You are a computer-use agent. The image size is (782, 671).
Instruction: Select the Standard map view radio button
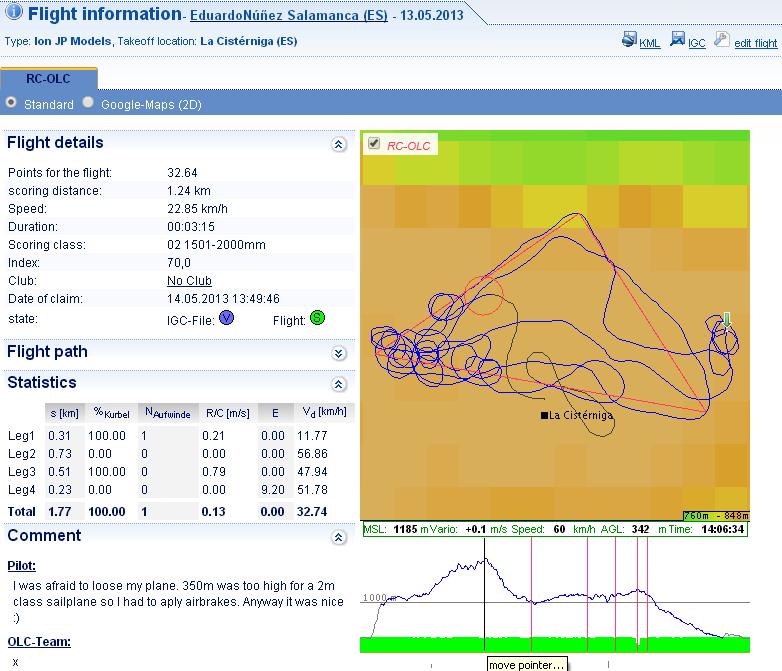click(x=12, y=103)
